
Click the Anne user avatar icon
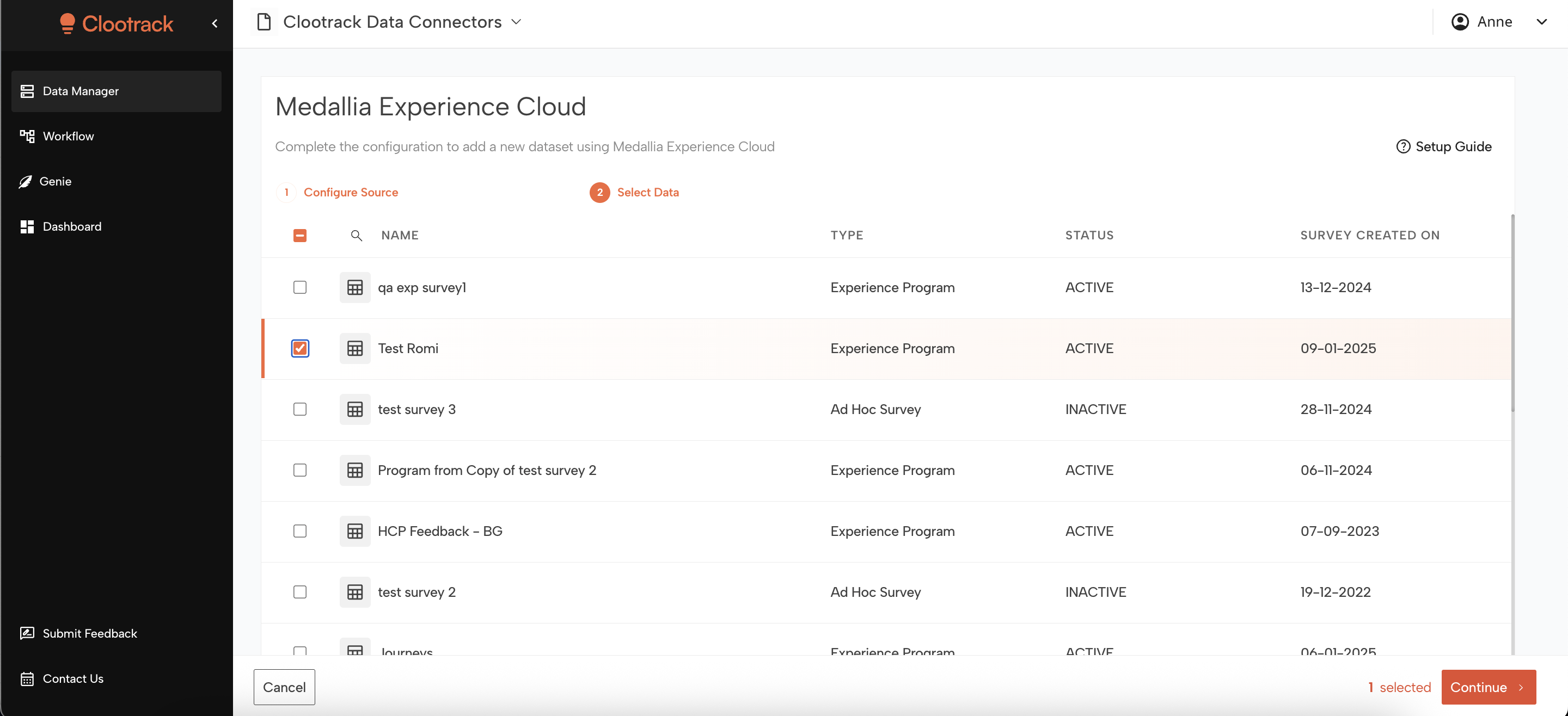[x=1460, y=22]
